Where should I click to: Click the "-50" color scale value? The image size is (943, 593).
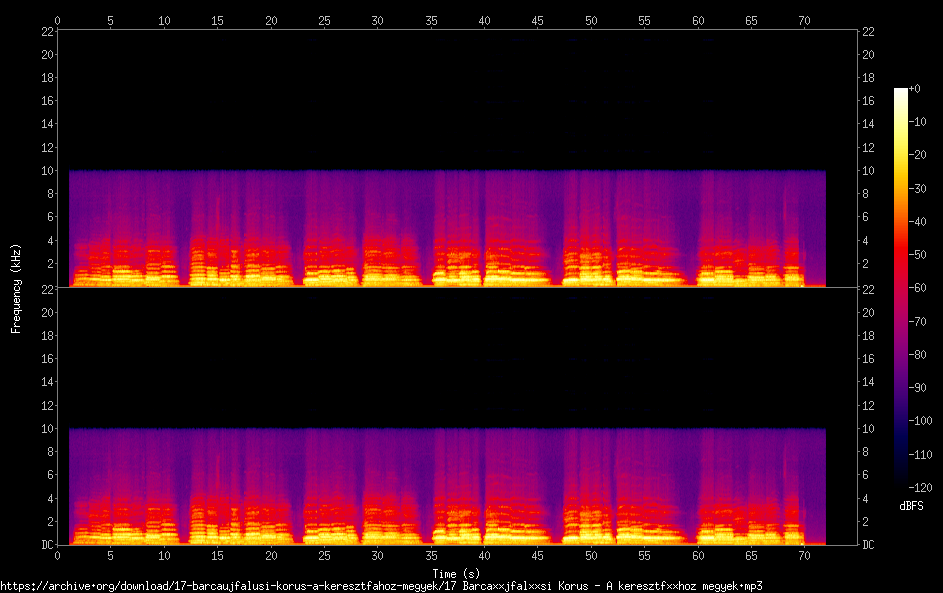(917, 255)
